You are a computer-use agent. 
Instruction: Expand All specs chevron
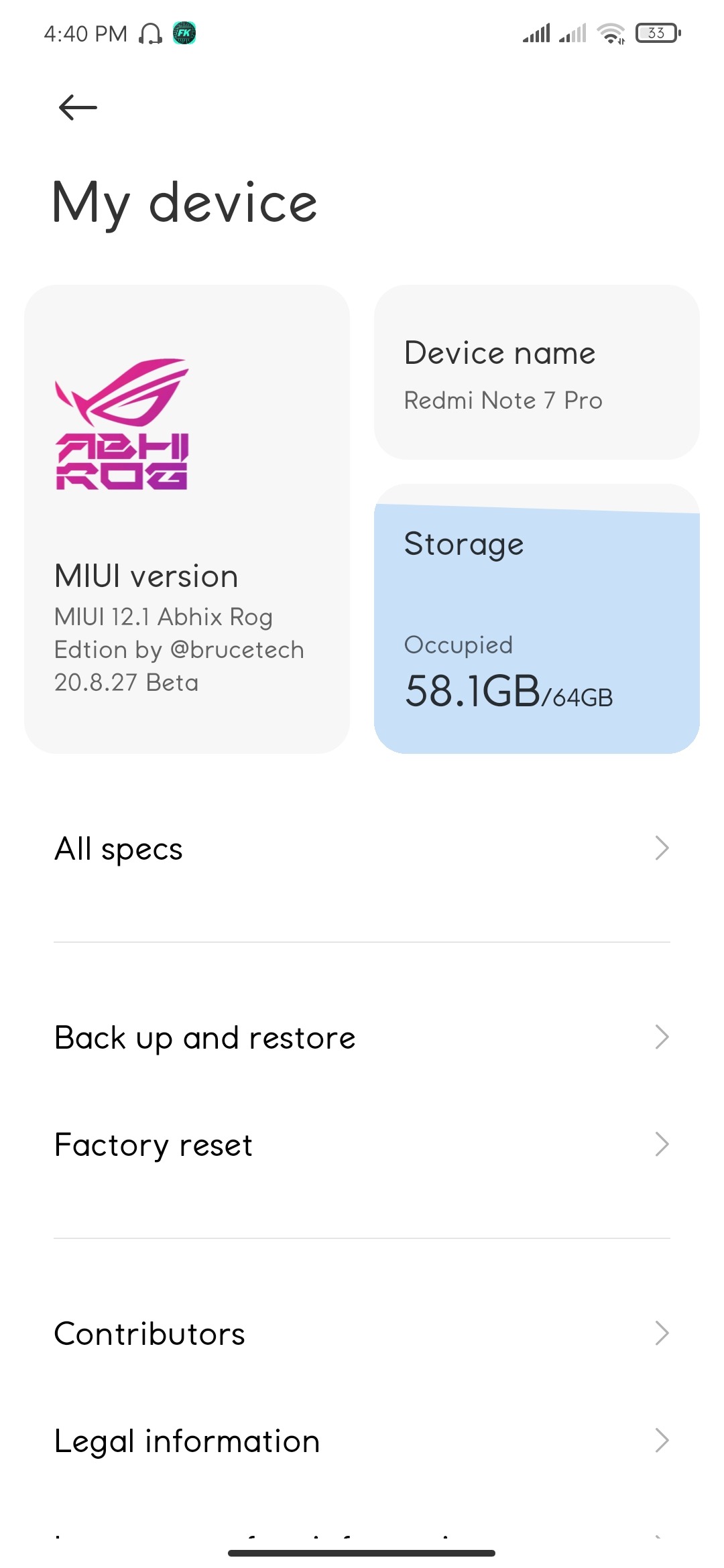click(662, 848)
